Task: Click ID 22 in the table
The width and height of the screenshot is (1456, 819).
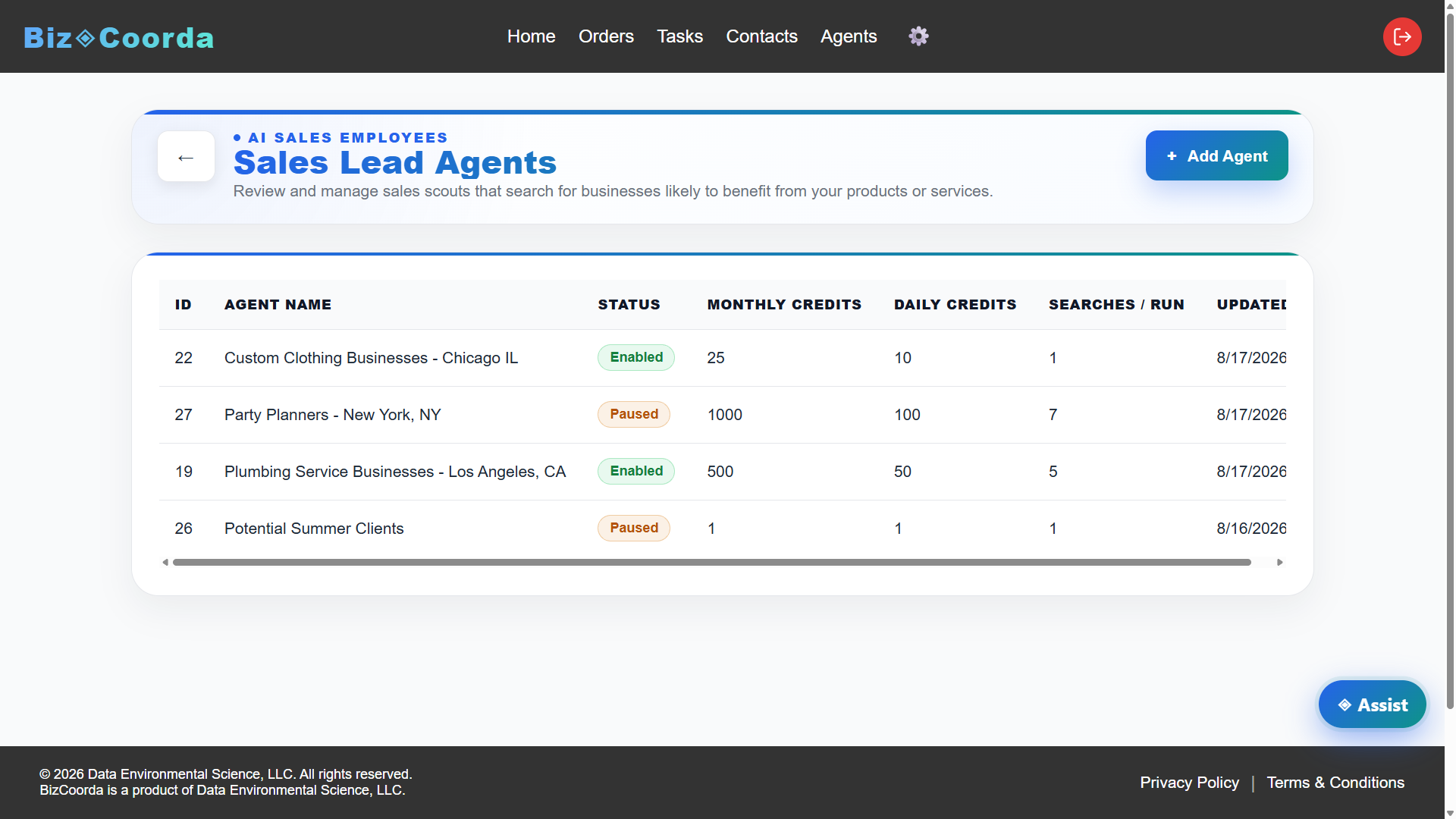Action: [183, 358]
